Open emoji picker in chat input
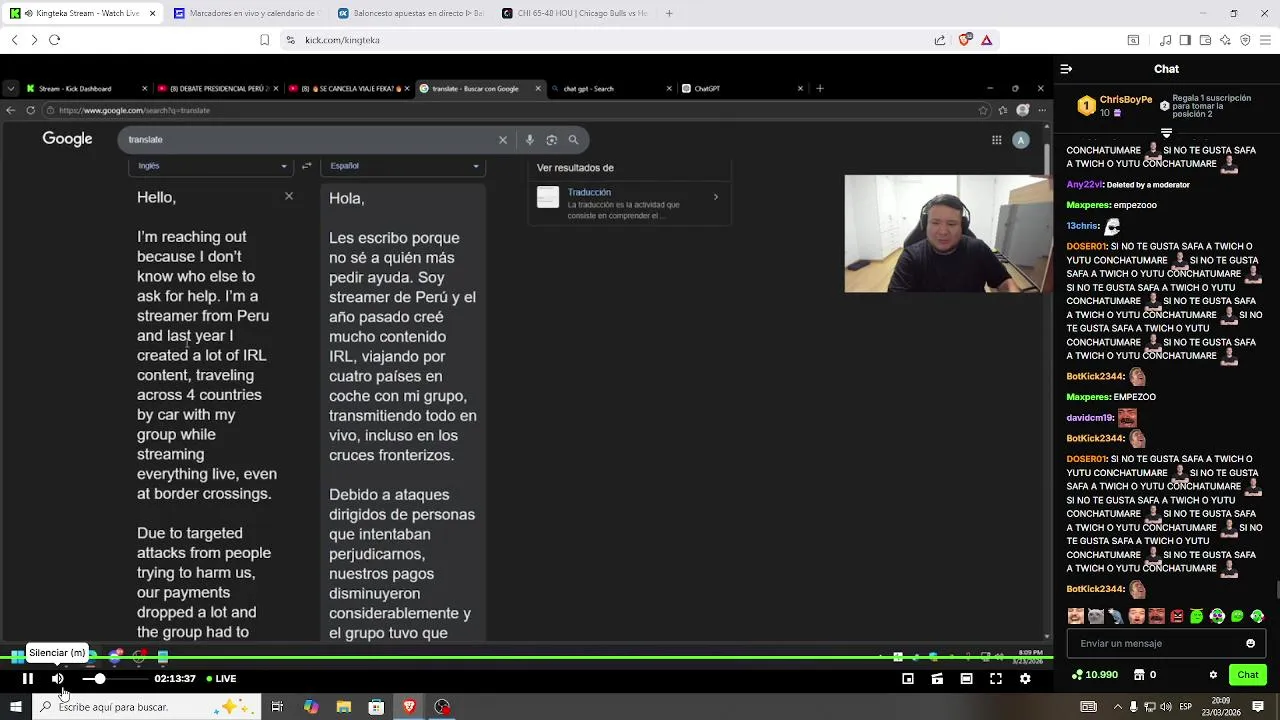The height and width of the screenshot is (720, 1280). (1250, 643)
